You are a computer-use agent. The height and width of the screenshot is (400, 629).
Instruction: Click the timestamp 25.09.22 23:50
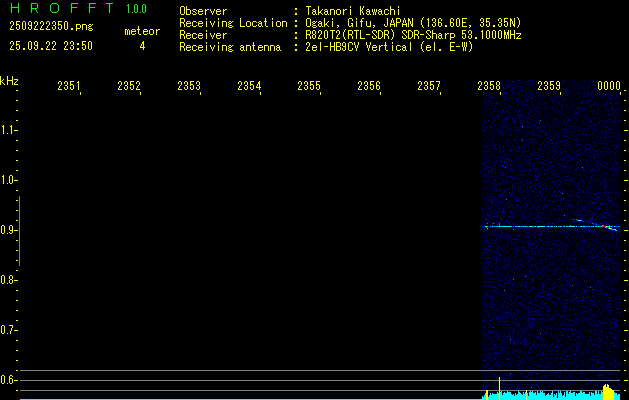51,46
